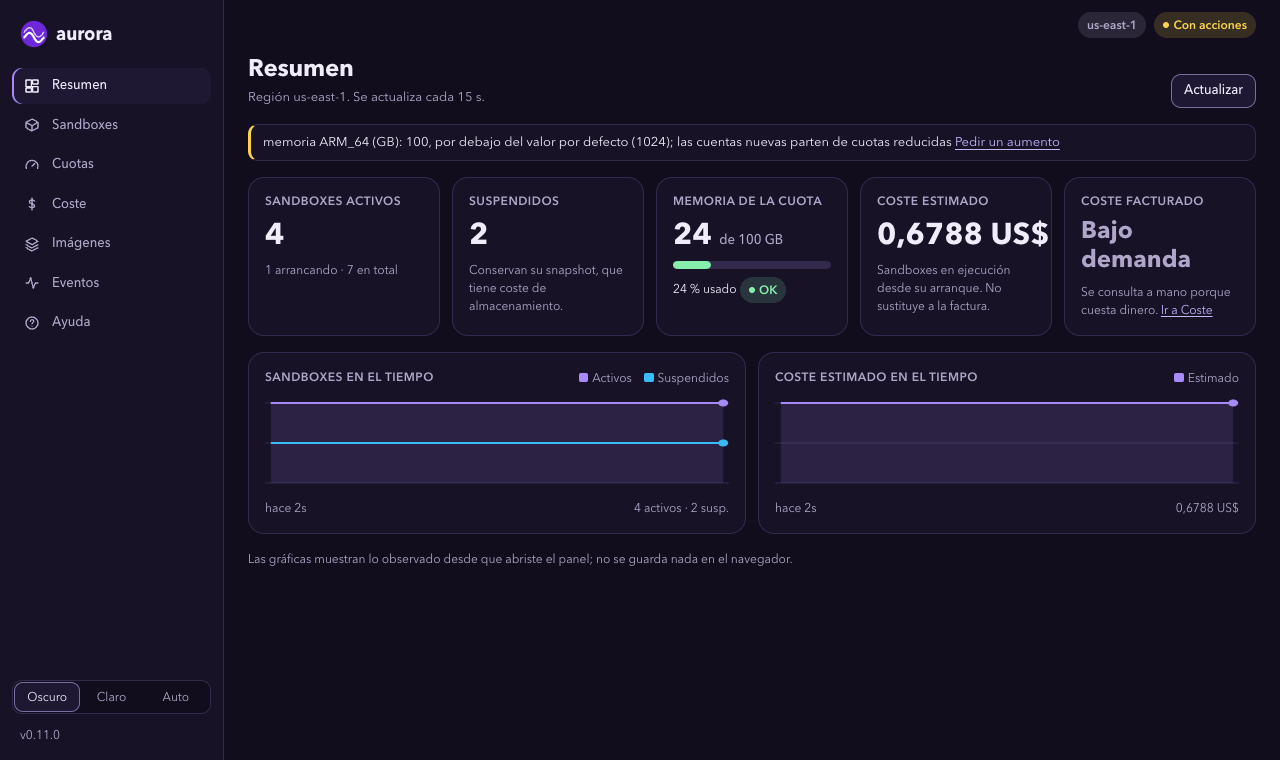
Task: Click the quota memory progress bar
Action: pyautogui.click(x=752, y=265)
